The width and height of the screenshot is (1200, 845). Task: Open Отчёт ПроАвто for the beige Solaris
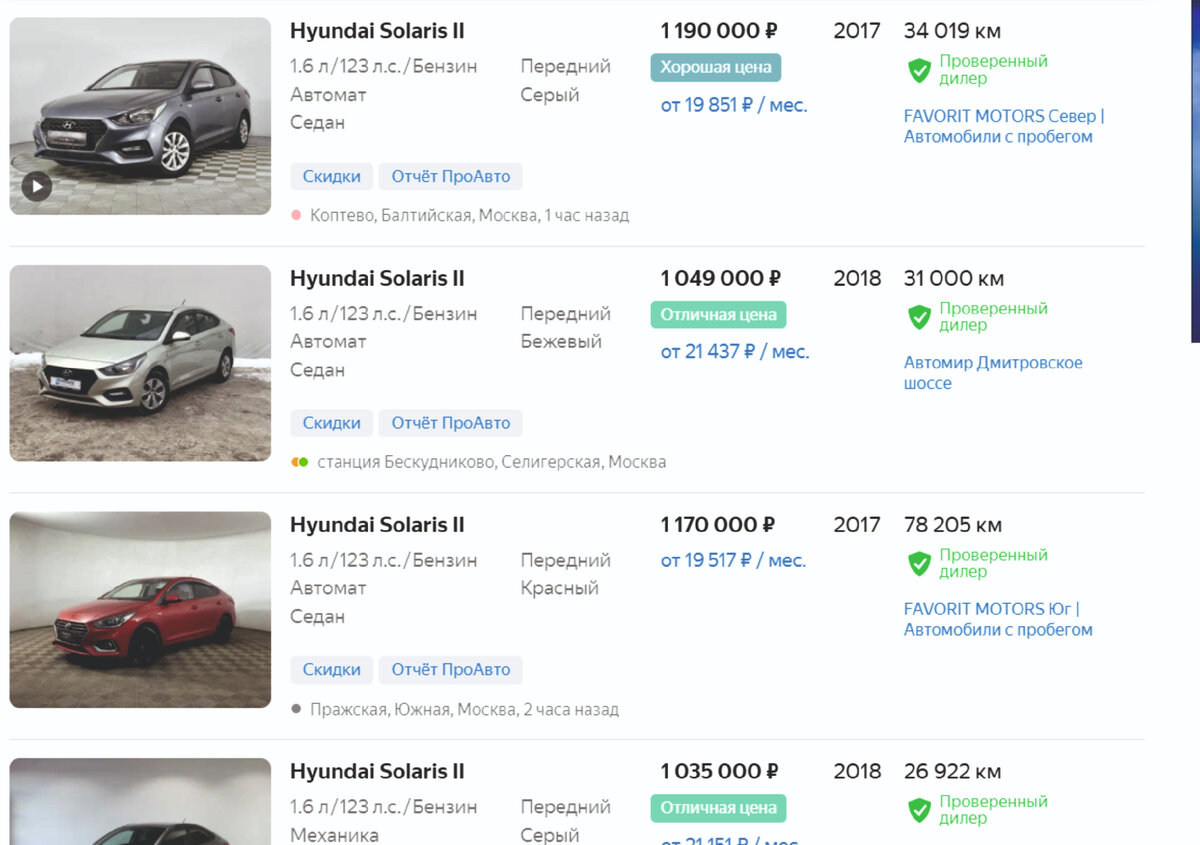[450, 423]
